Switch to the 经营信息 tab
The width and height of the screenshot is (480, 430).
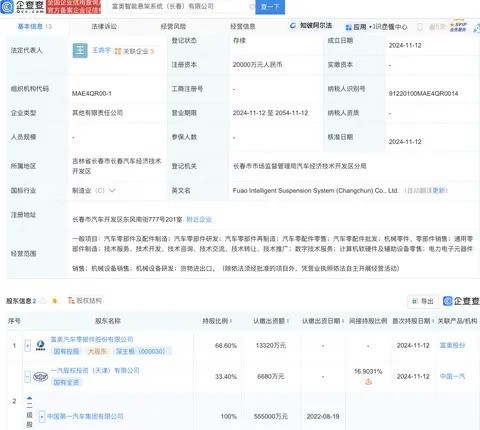(243, 26)
